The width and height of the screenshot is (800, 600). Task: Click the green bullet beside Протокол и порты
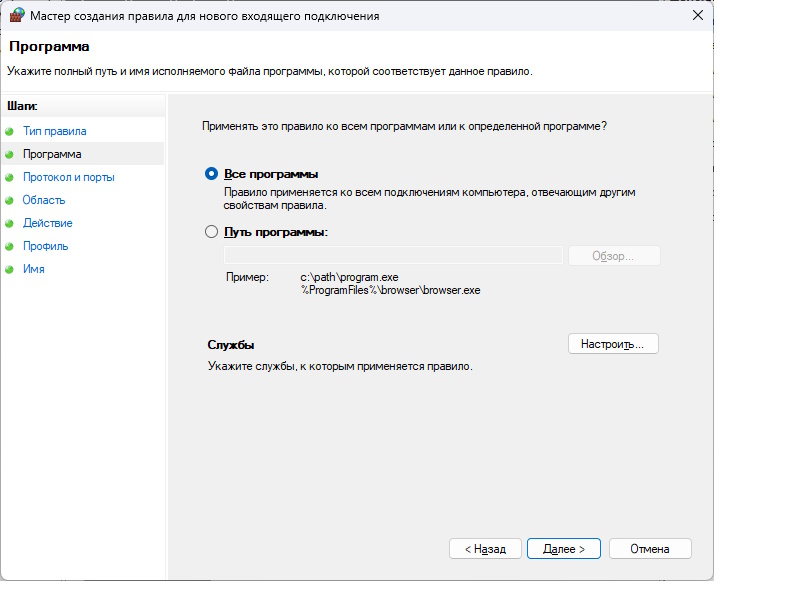point(10,177)
